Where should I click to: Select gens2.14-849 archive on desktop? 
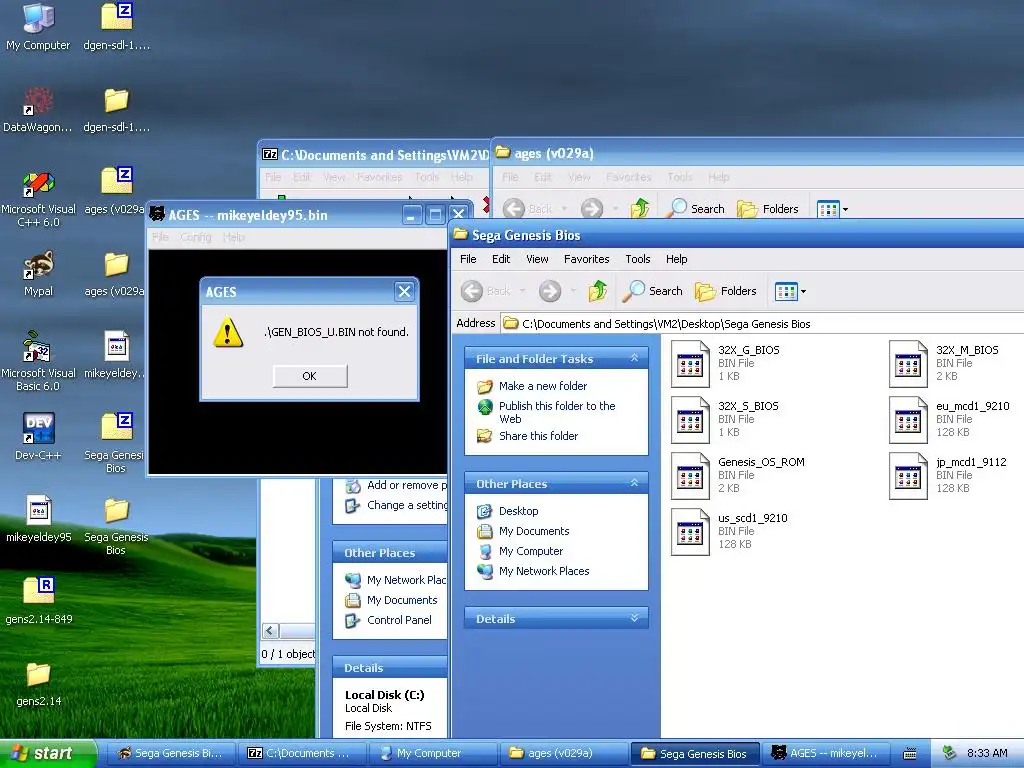click(x=38, y=601)
